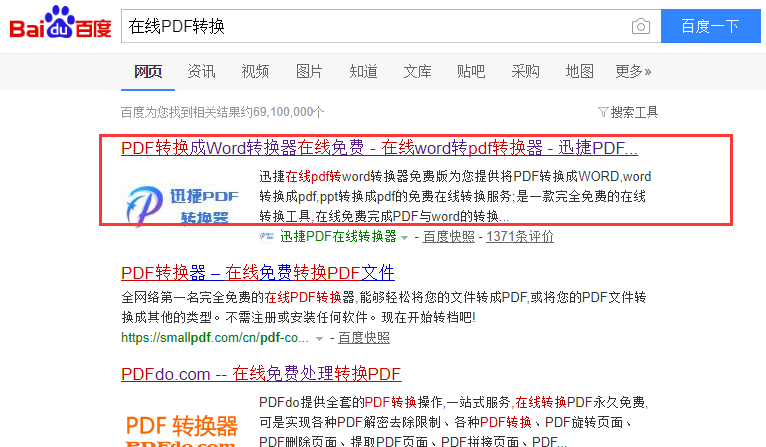Click the search box with 在线PDF转换
This screenshot has height=447, width=766.
(391, 26)
